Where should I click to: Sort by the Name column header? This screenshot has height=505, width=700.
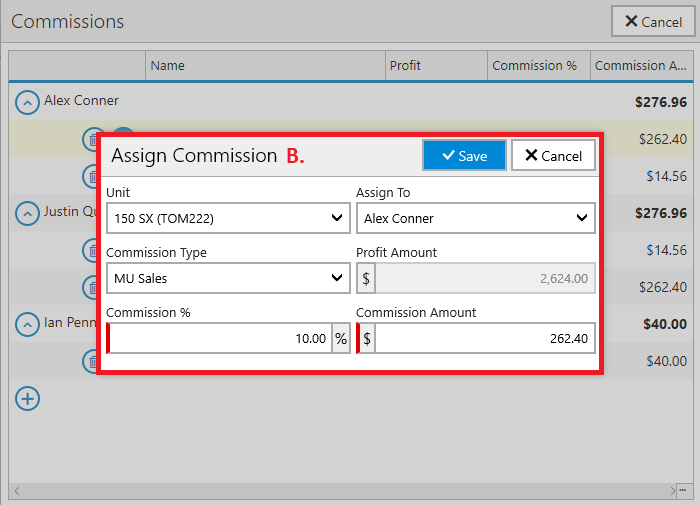pyautogui.click(x=265, y=66)
